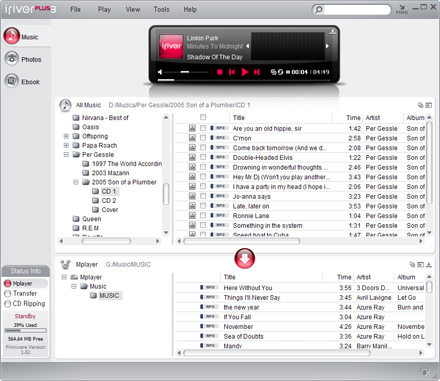Check the box for 'C'mon'
The width and height of the screenshot is (440, 381).
203,138
